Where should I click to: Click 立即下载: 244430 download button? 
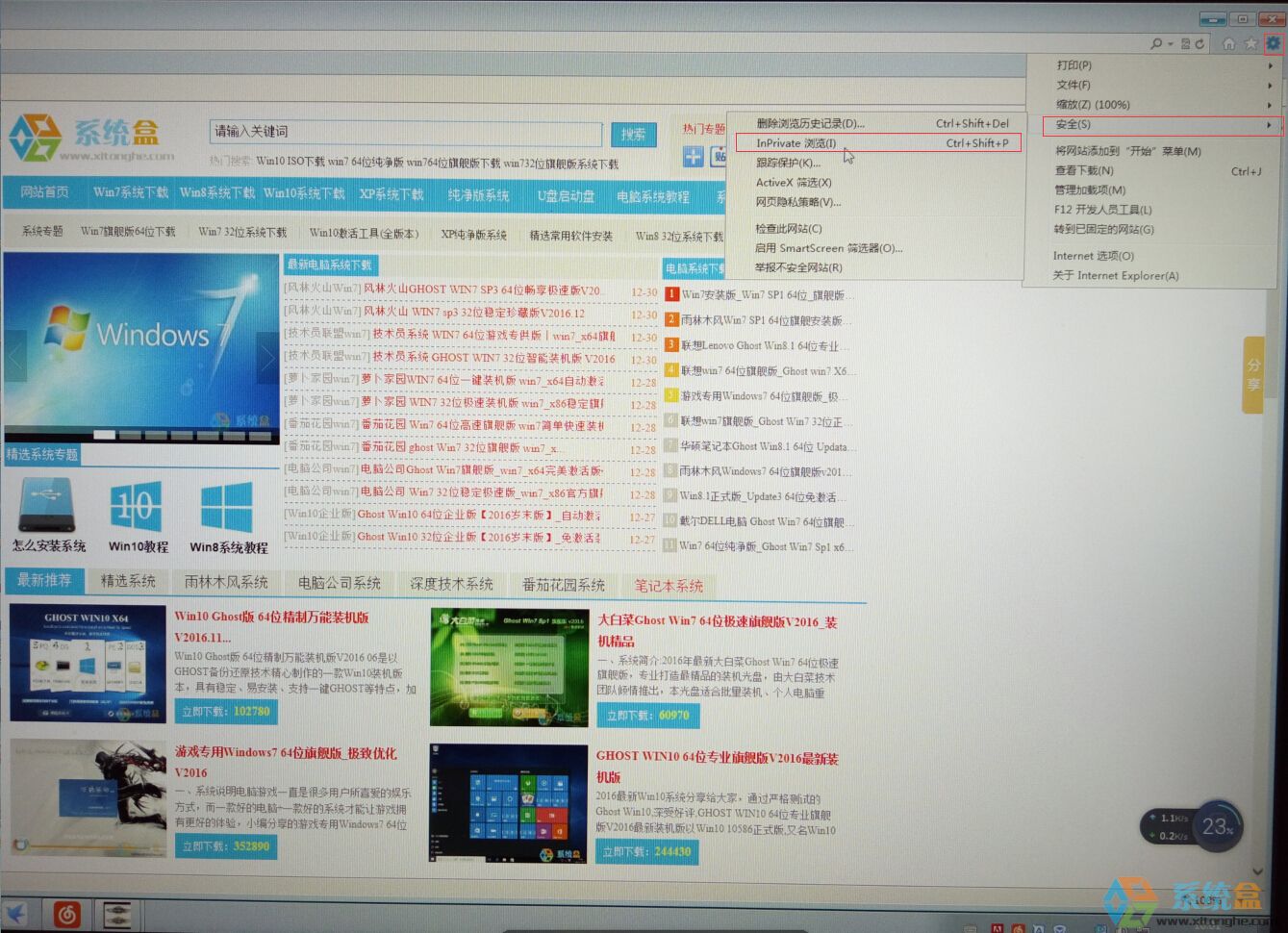coord(647,851)
